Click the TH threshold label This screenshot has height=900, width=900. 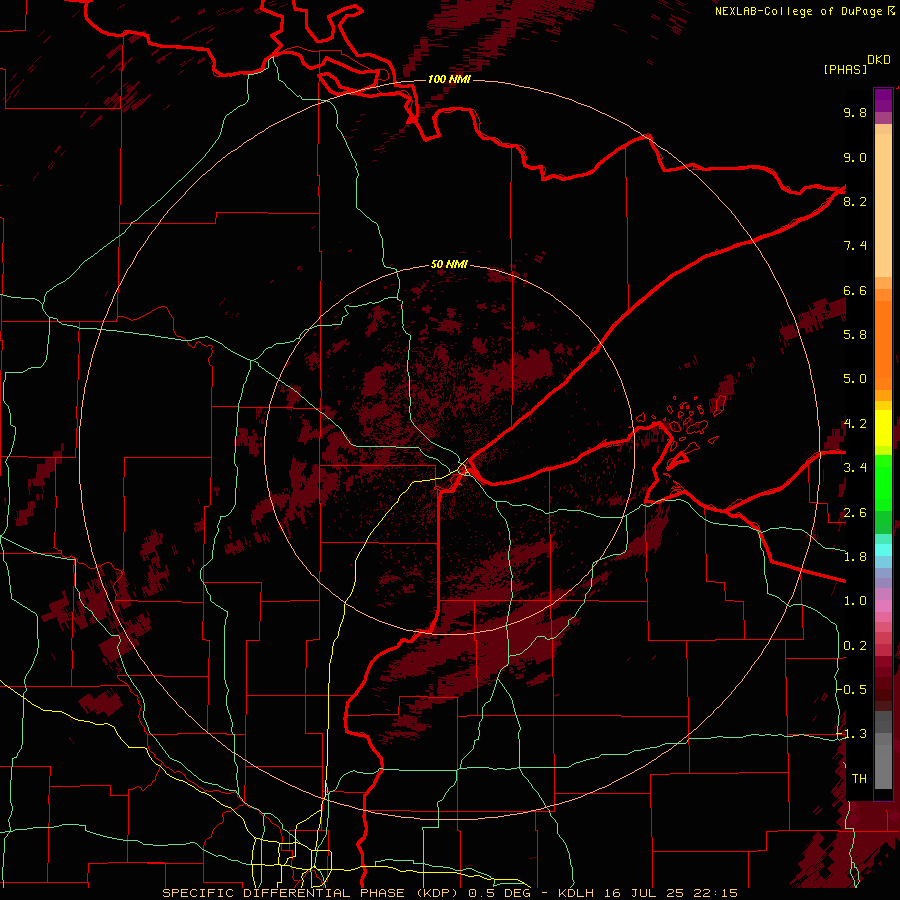coord(859,778)
